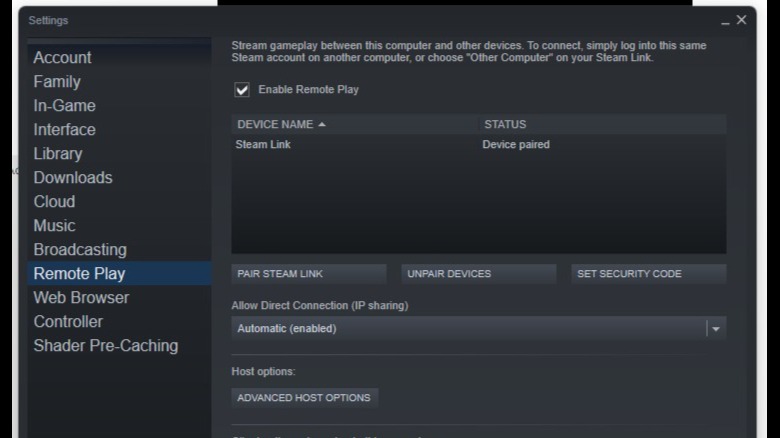780x438 pixels.
Task: Click the Status column header
Action: click(x=602, y=124)
